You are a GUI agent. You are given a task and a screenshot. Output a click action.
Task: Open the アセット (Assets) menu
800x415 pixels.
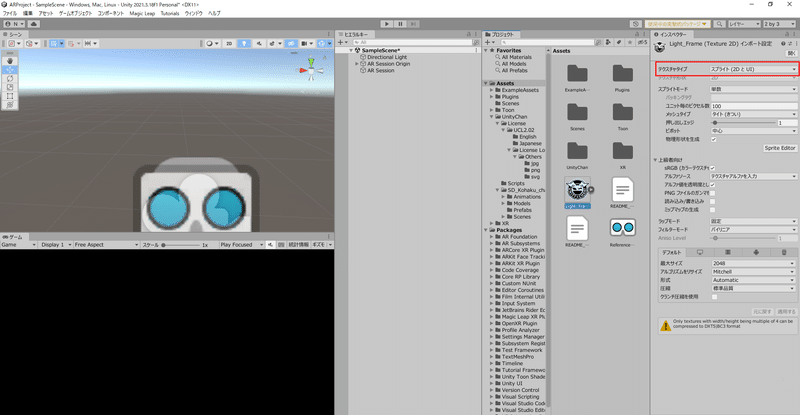(x=46, y=13)
